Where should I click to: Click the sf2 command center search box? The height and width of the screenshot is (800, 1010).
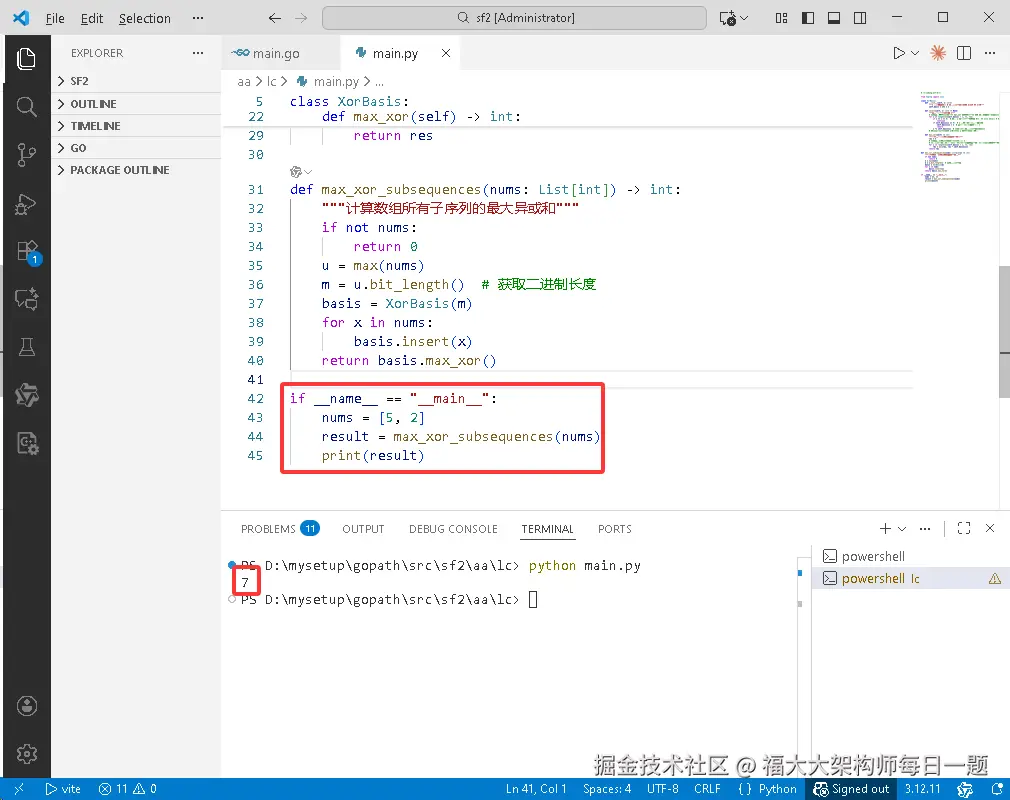(x=514, y=18)
